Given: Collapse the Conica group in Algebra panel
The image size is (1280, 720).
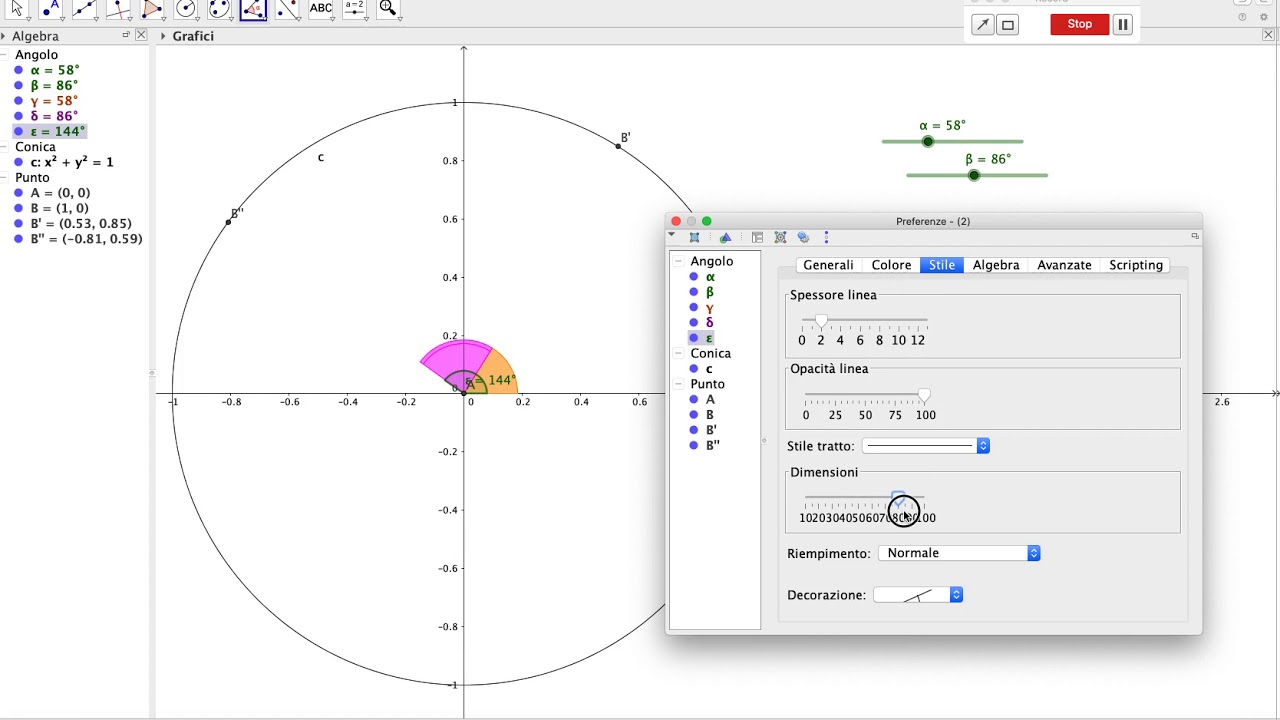Looking at the screenshot, I should pyautogui.click(x=5, y=147).
